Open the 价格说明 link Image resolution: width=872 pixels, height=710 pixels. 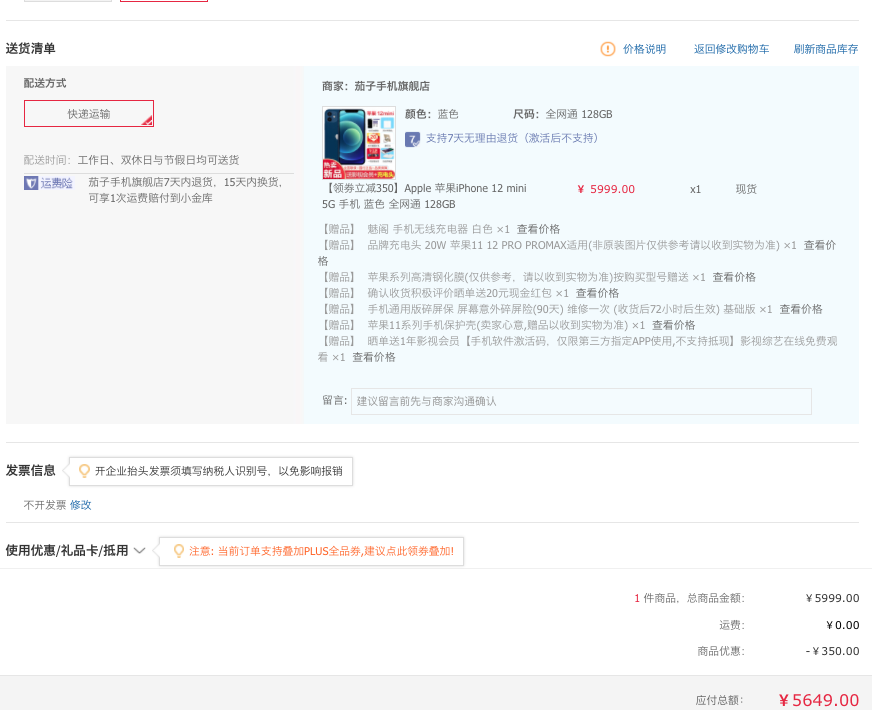click(644, 49)
